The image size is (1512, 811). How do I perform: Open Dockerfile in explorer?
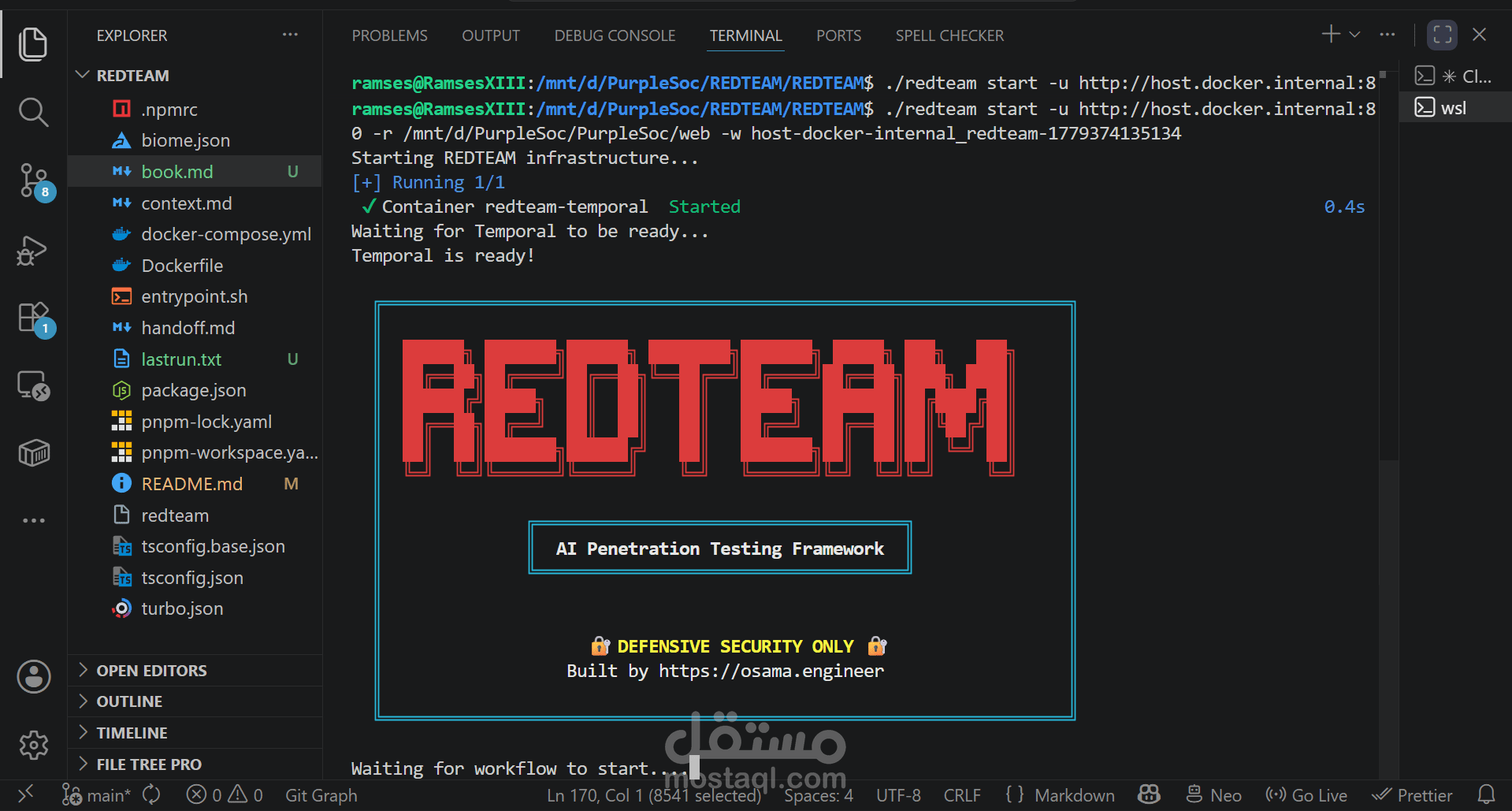(195, 266)
